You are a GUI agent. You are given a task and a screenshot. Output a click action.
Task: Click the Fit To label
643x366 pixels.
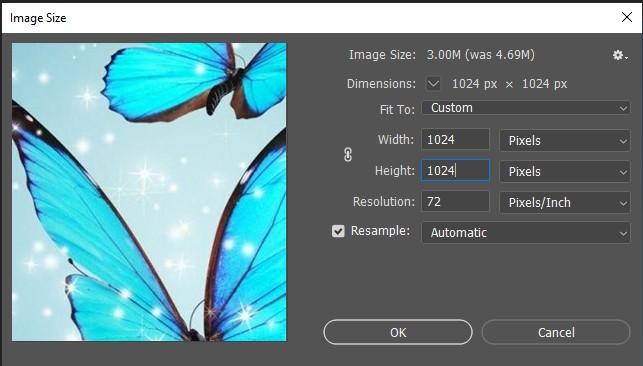coord(397,110)
